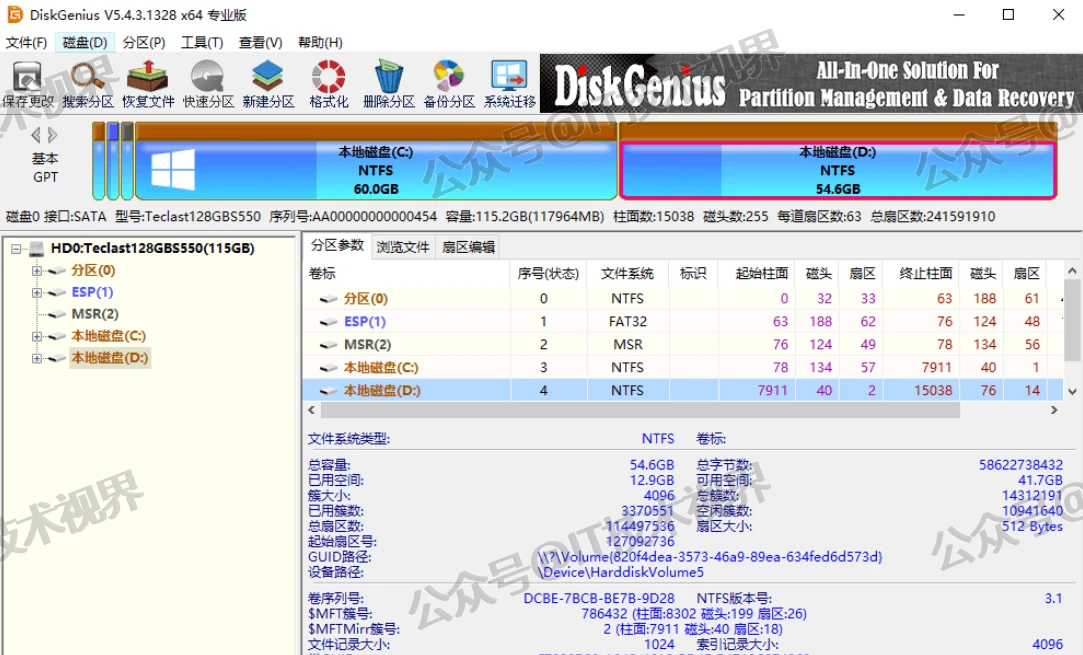Open the 查看(V) menu
This screenshot has height=655, width=1083.
(260, 43)
